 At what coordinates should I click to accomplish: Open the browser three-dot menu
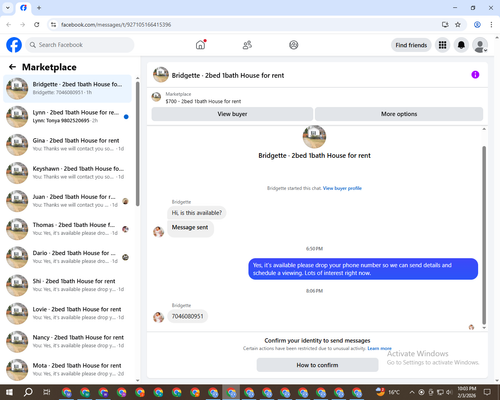[491, 25]
